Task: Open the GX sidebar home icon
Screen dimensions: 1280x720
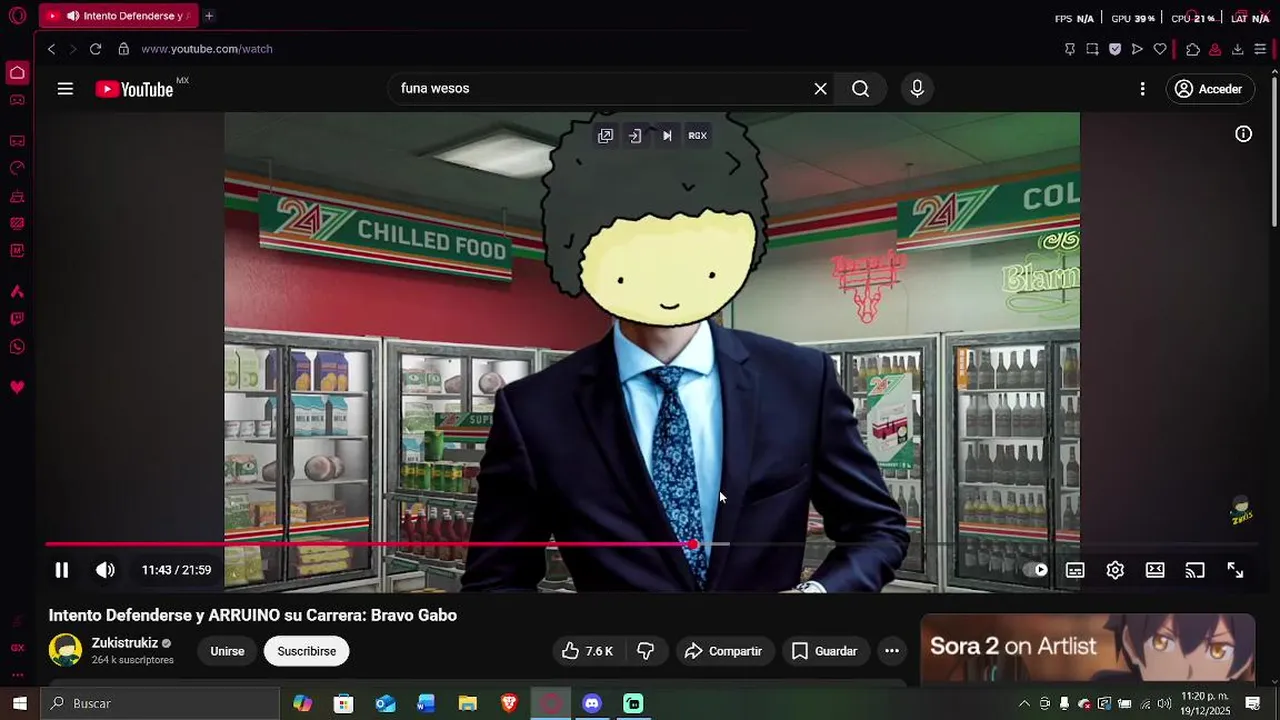Action: tap(17, 73)
